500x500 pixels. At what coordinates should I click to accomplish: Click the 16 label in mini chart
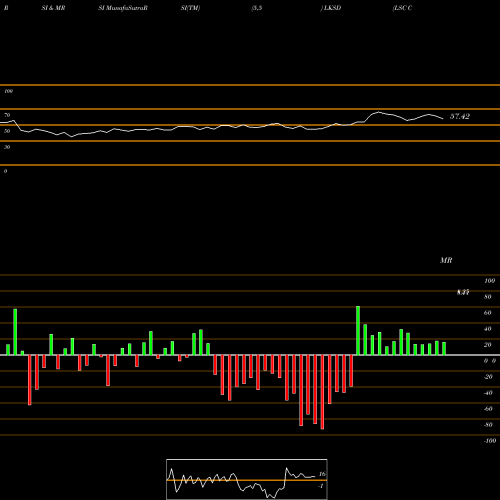322,474
